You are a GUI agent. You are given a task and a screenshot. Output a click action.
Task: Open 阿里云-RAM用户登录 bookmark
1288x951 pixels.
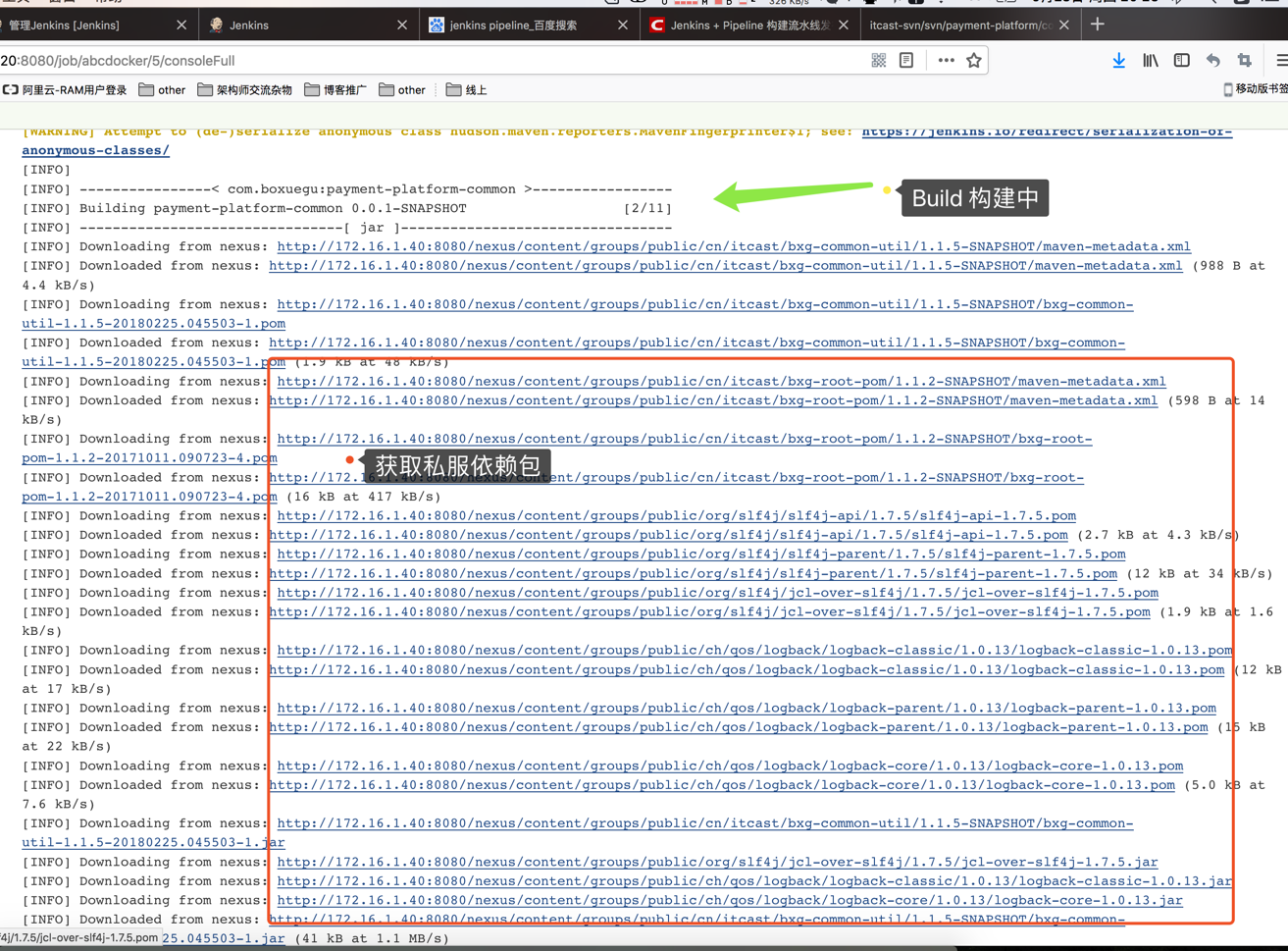(65, 90)
